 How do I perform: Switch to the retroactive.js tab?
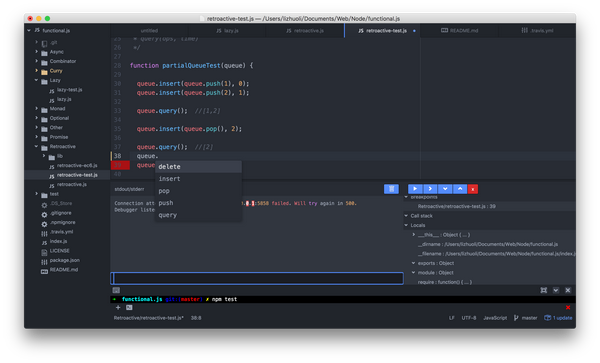[305, 31]
